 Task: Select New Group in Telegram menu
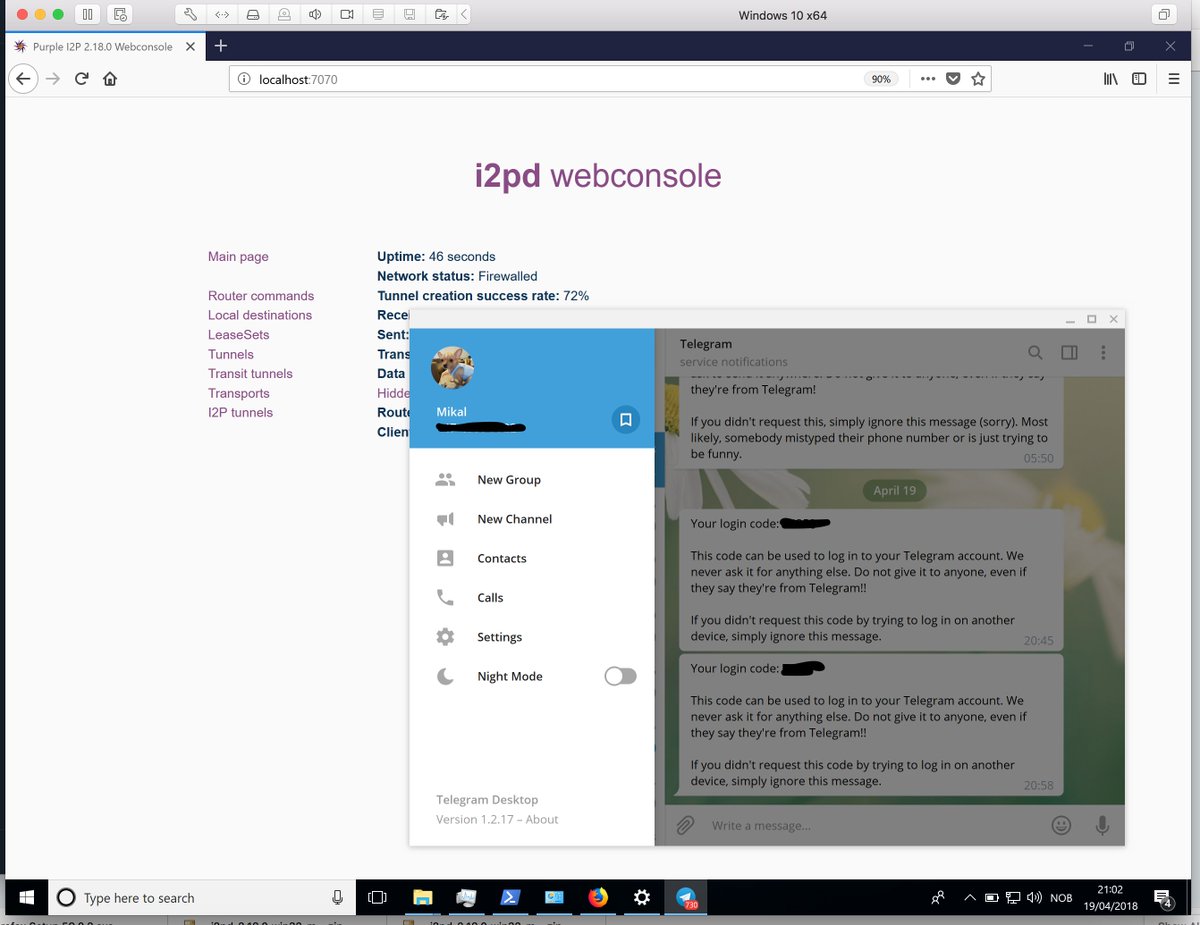(532, 480)
